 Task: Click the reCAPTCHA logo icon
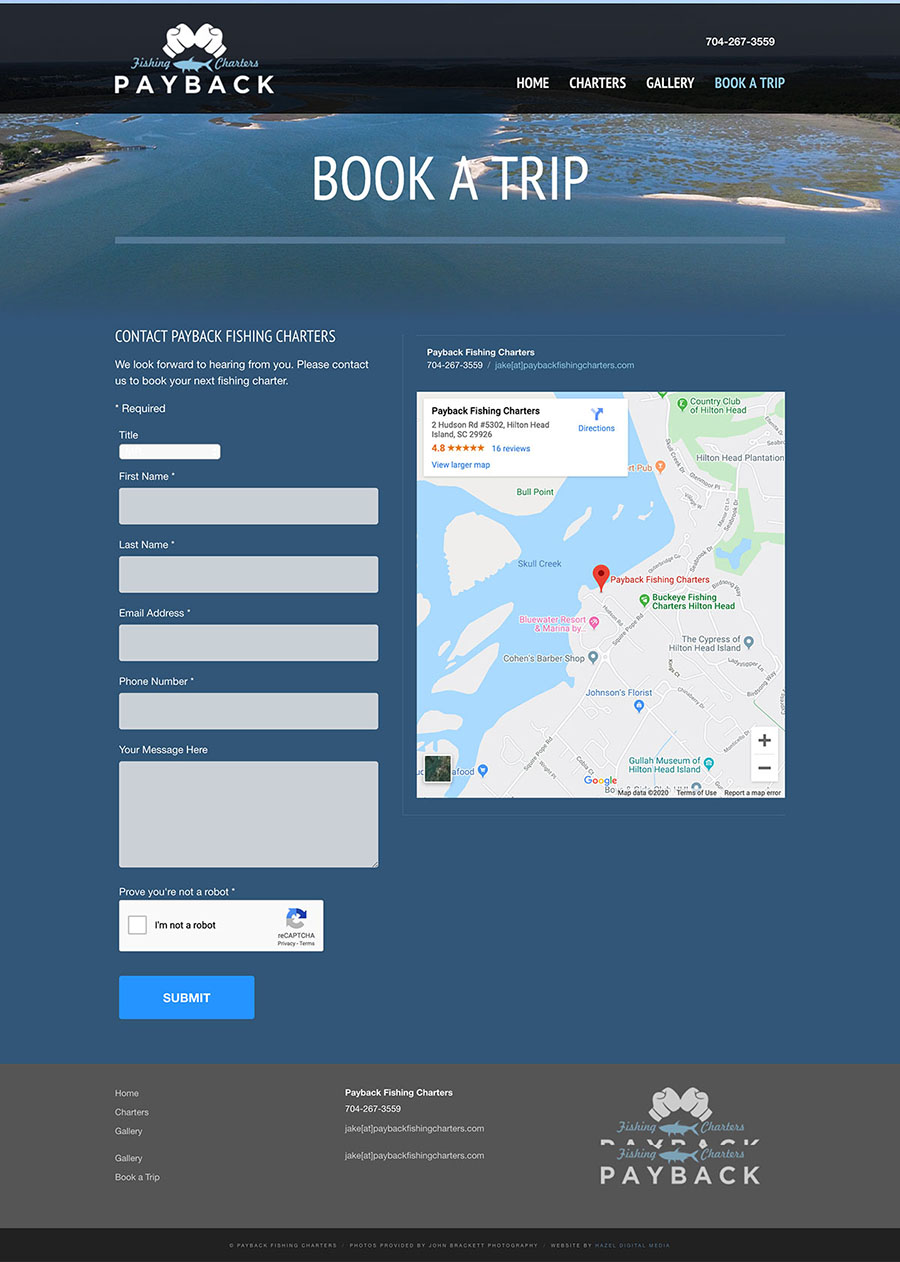296,918
